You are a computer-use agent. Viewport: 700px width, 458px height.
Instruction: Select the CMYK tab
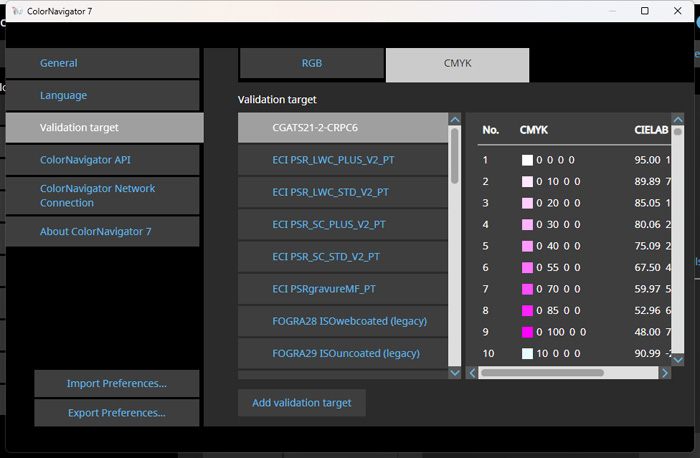(x=458, y=65)
